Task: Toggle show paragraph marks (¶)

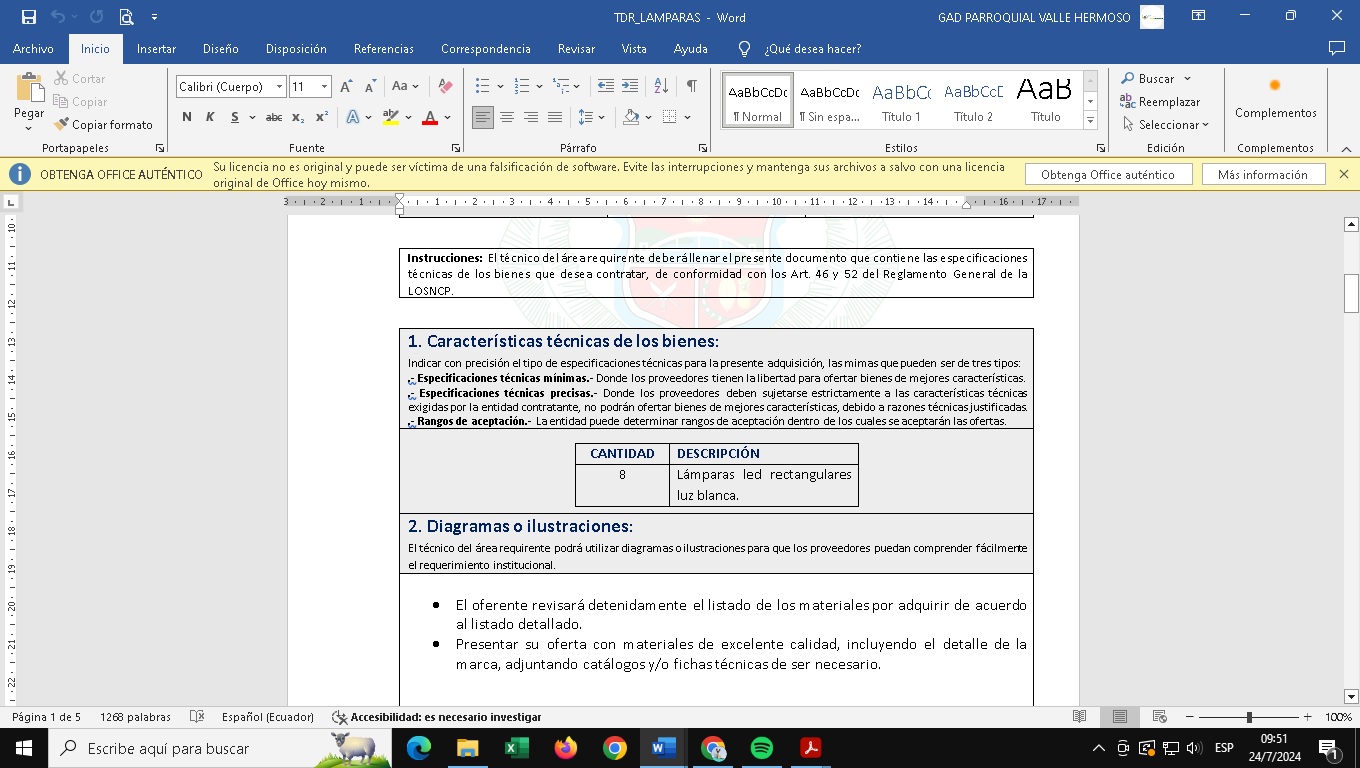Action: pos(691,87)
